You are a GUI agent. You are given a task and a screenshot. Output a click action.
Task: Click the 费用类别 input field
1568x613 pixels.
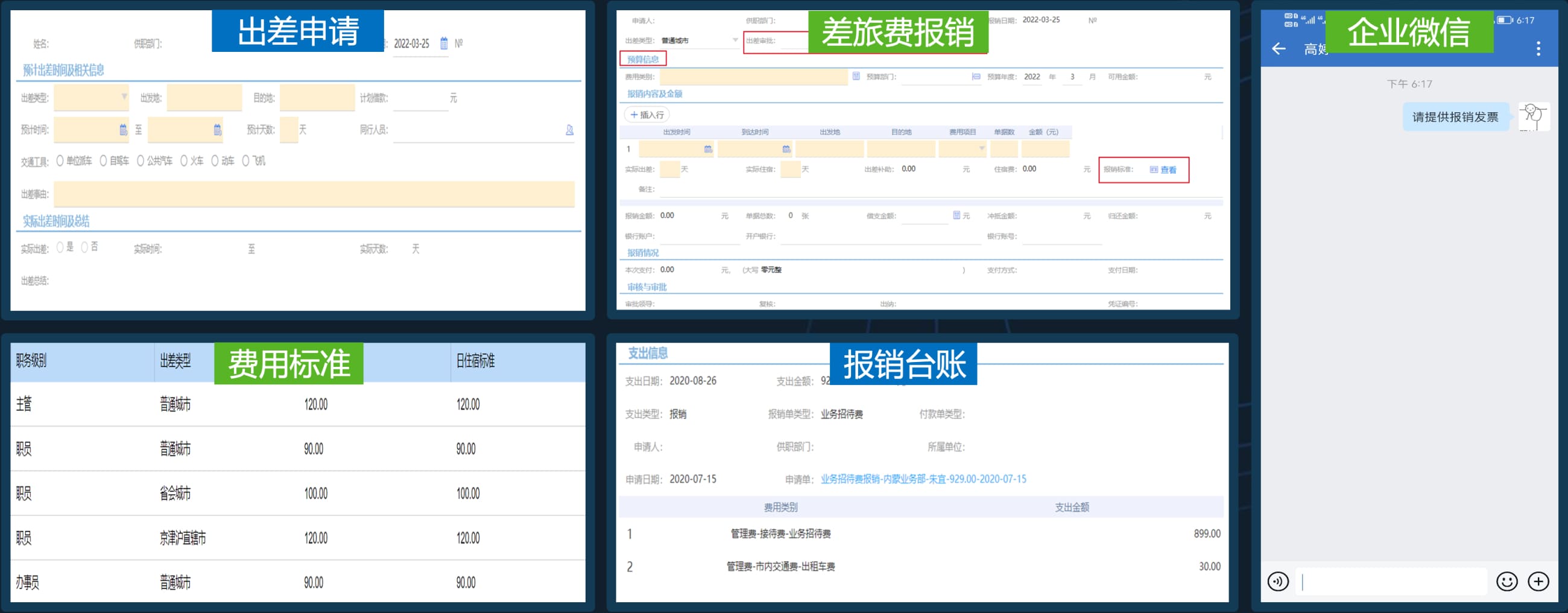754,77
